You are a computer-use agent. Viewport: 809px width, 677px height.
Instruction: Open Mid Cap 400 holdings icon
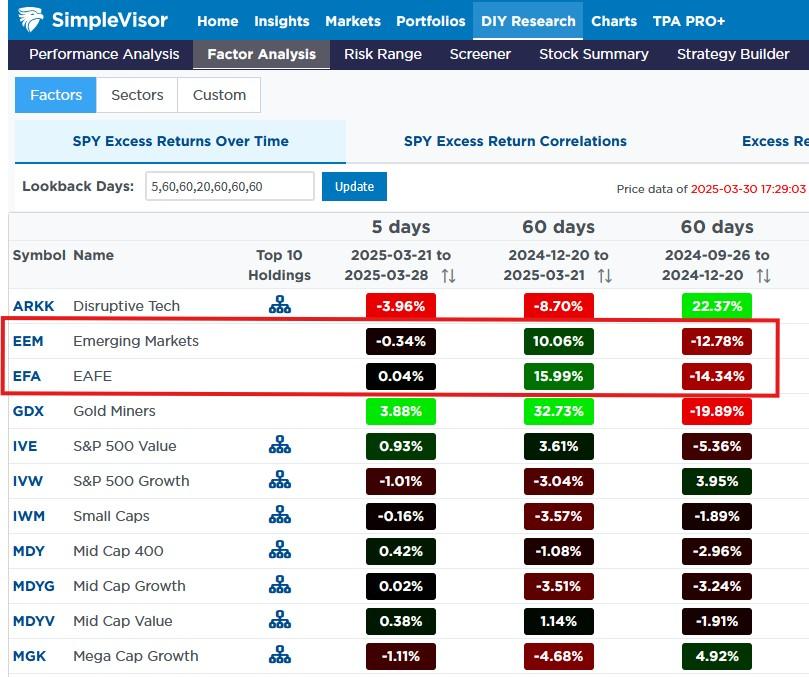(x=279, y=550)
